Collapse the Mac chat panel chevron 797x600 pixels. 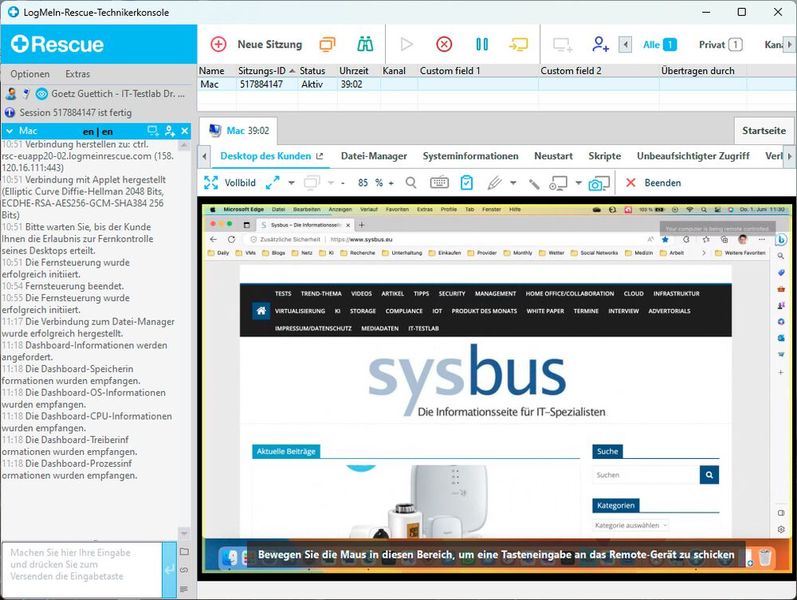[10, 131]
